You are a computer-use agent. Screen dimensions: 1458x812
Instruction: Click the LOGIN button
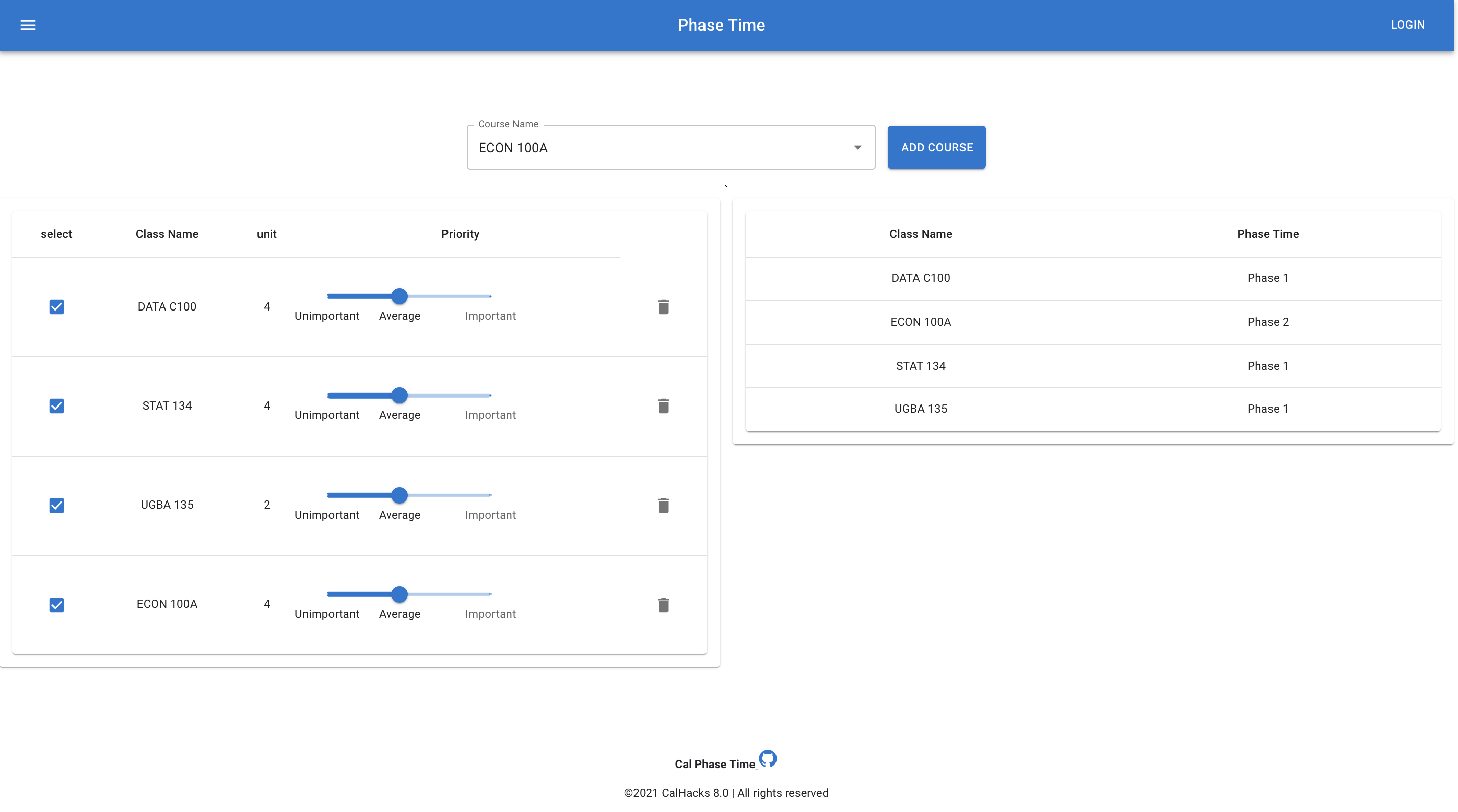(1407, 25)
